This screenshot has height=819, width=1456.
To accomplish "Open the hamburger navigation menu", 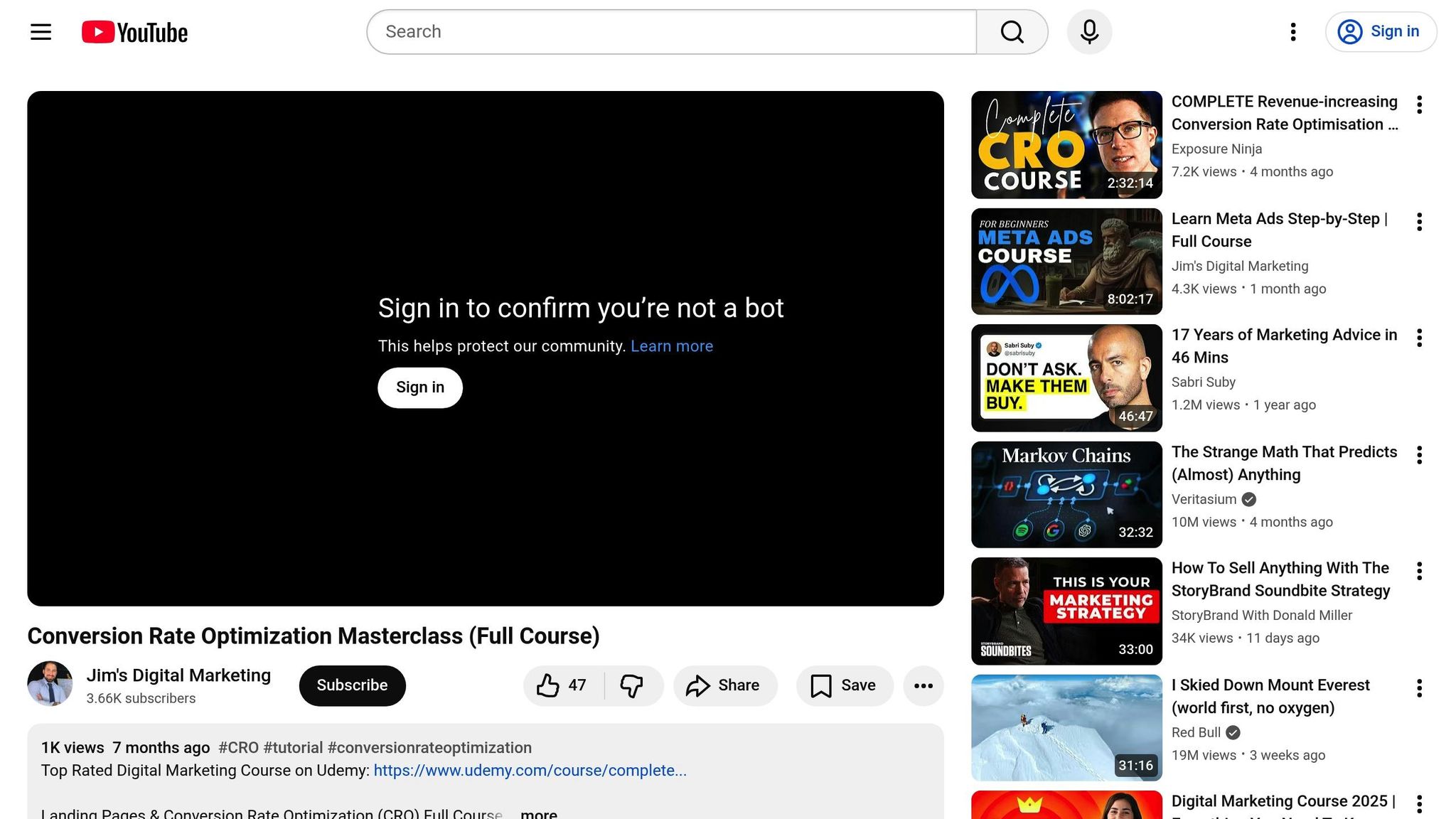I will pyautogui.click(x=40, y=31).
